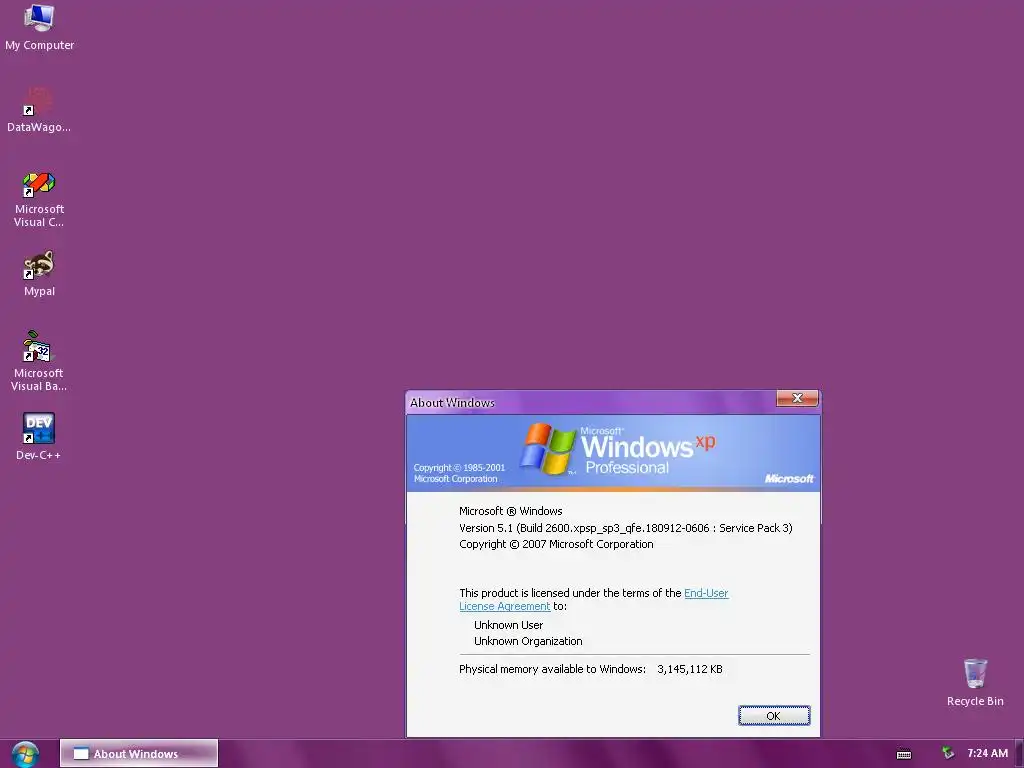Select the Microsoft Visual C++ shortcut
The height and width of the screenshot is (768, 1024).
[x=39, y=199]
